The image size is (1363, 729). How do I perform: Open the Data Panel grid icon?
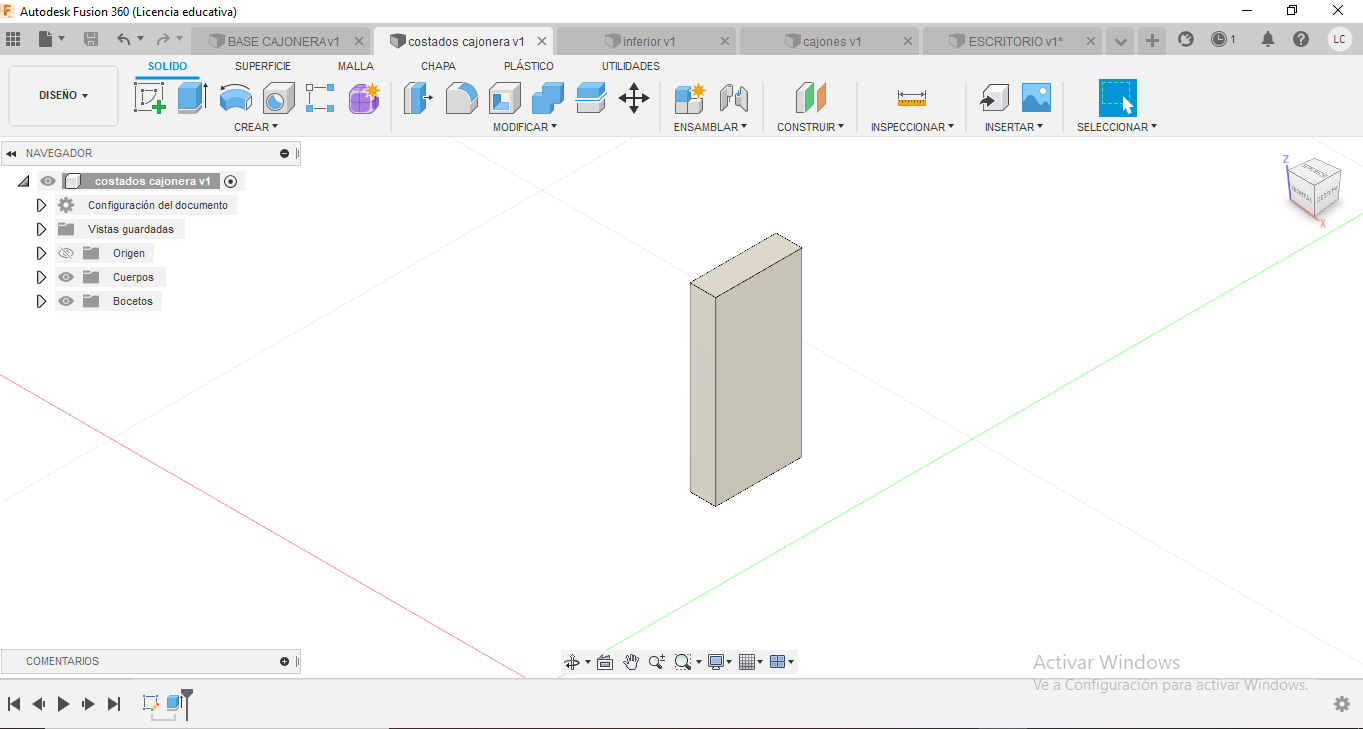pos(13,40)
